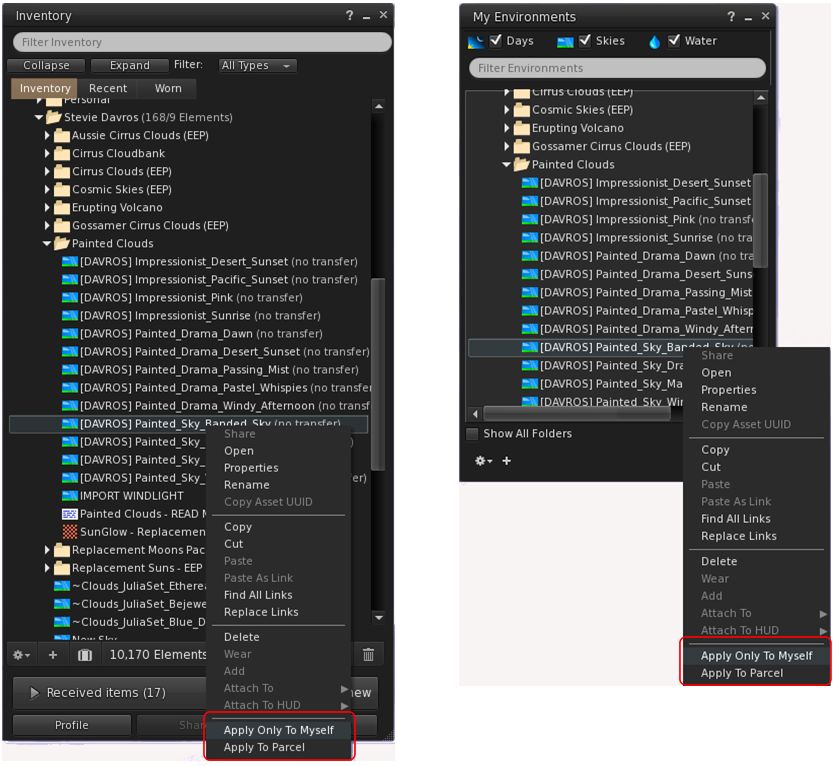
Task: Open the All Types filter dropdown
Action: click(x=258, y=65)
